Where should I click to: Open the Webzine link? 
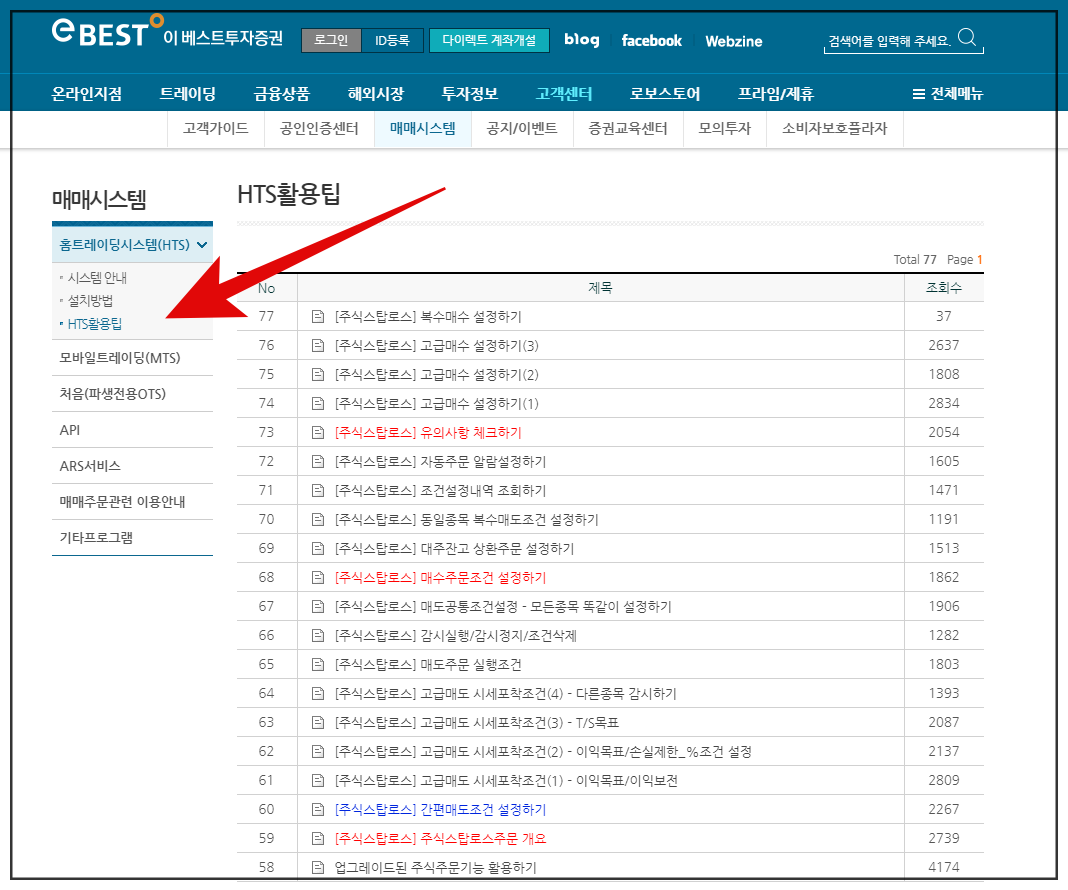[734, 42]
